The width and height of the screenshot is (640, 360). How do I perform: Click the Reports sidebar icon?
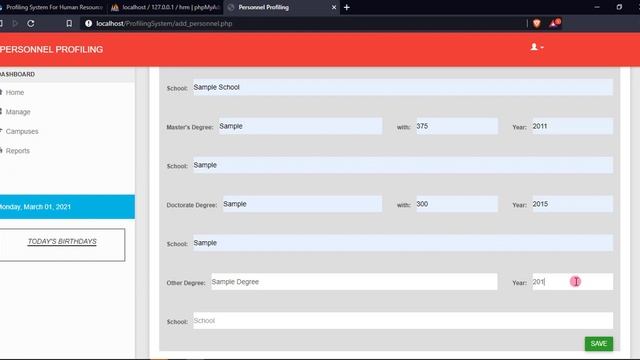click(x=1, y=151)
